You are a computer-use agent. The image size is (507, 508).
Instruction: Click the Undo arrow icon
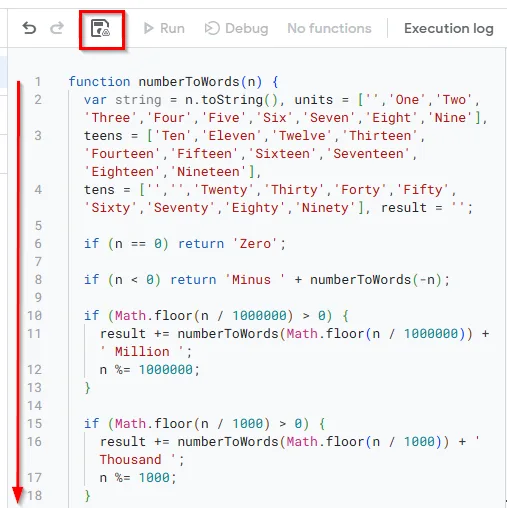tap(29, 28)
